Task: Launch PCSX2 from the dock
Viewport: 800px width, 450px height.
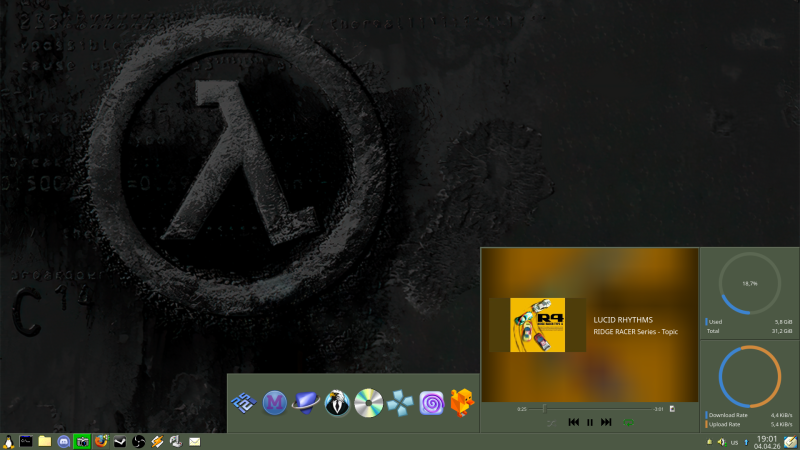Action: (244, 403)
